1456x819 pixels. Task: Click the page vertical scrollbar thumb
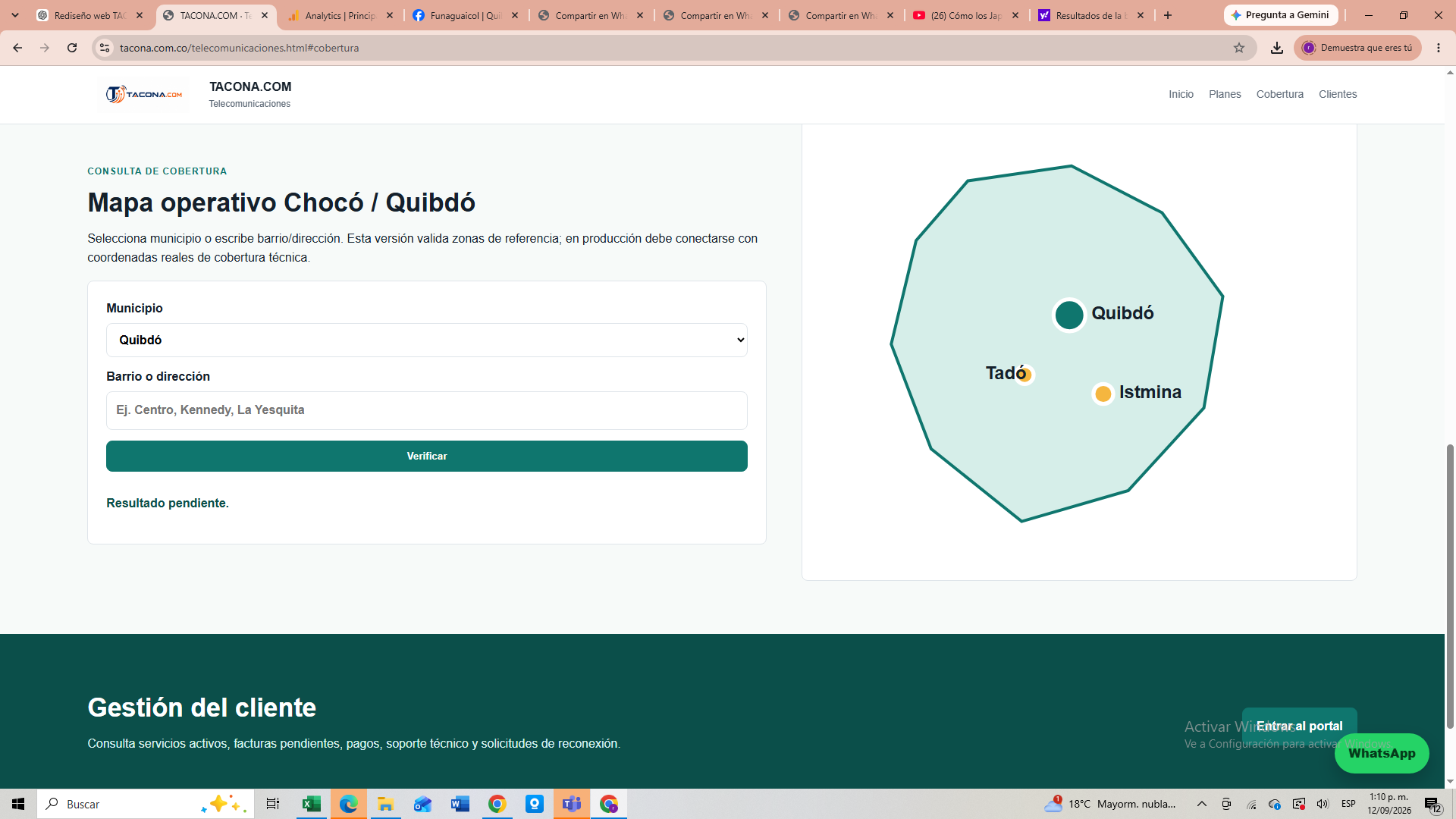click(1450, 585)
